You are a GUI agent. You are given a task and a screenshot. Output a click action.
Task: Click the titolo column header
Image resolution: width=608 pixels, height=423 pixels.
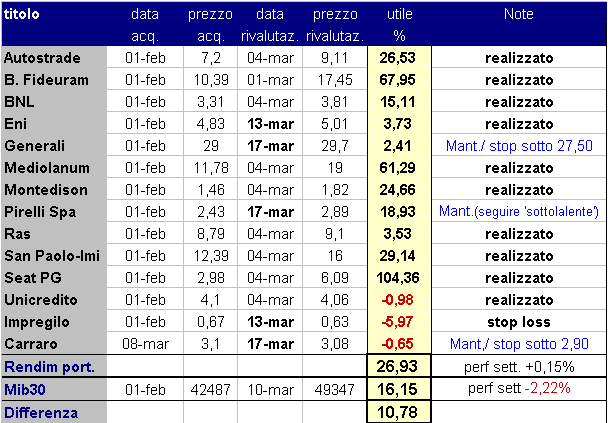22,14
